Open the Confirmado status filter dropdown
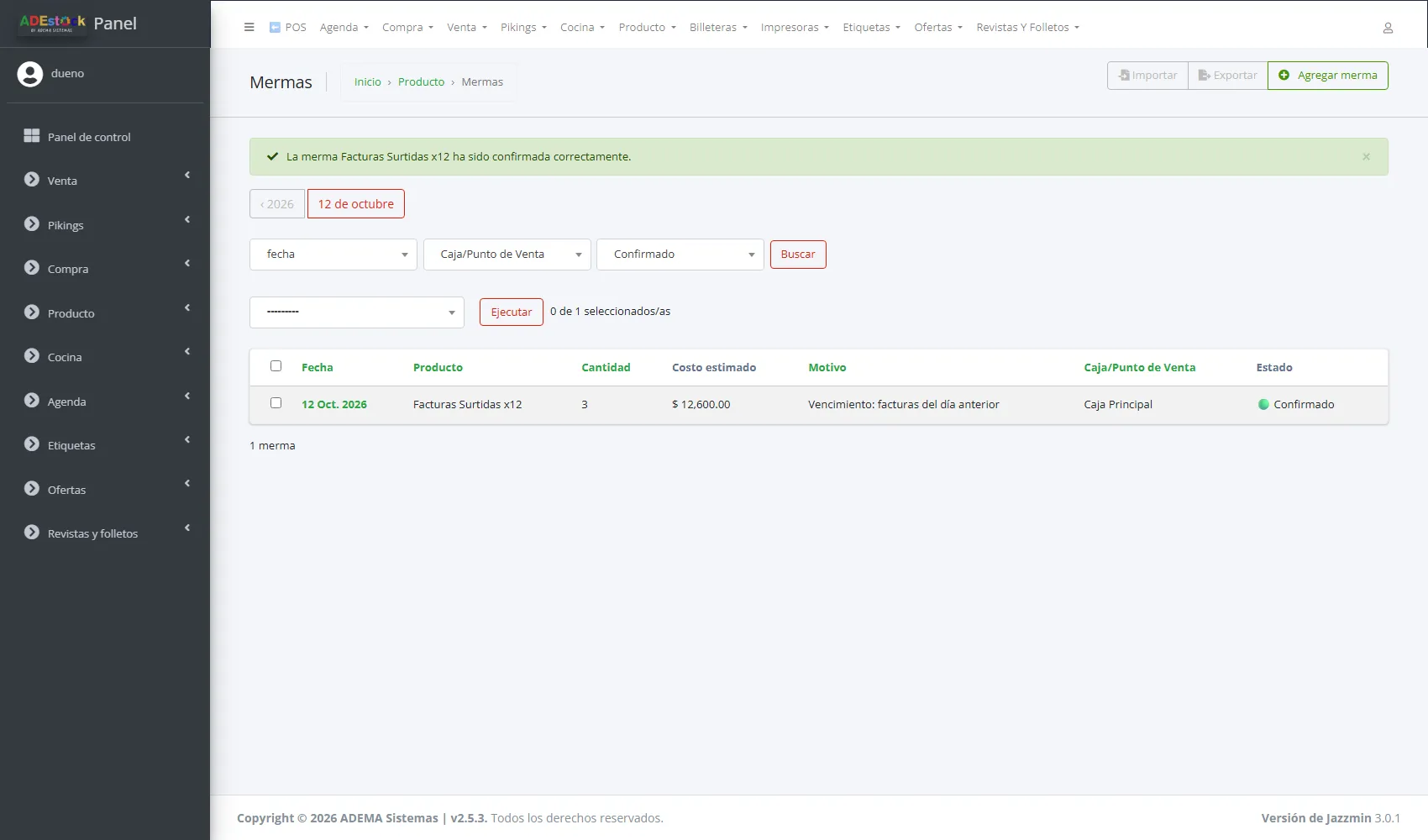The image size is (1428, 840). pos(680,255)
